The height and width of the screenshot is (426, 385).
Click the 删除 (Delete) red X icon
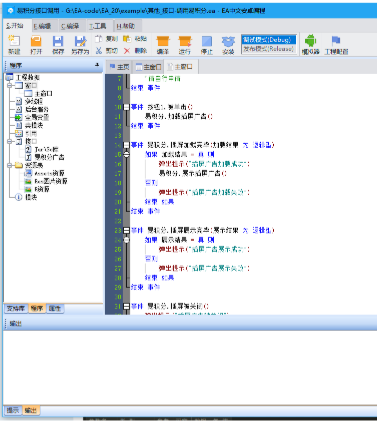127,51
